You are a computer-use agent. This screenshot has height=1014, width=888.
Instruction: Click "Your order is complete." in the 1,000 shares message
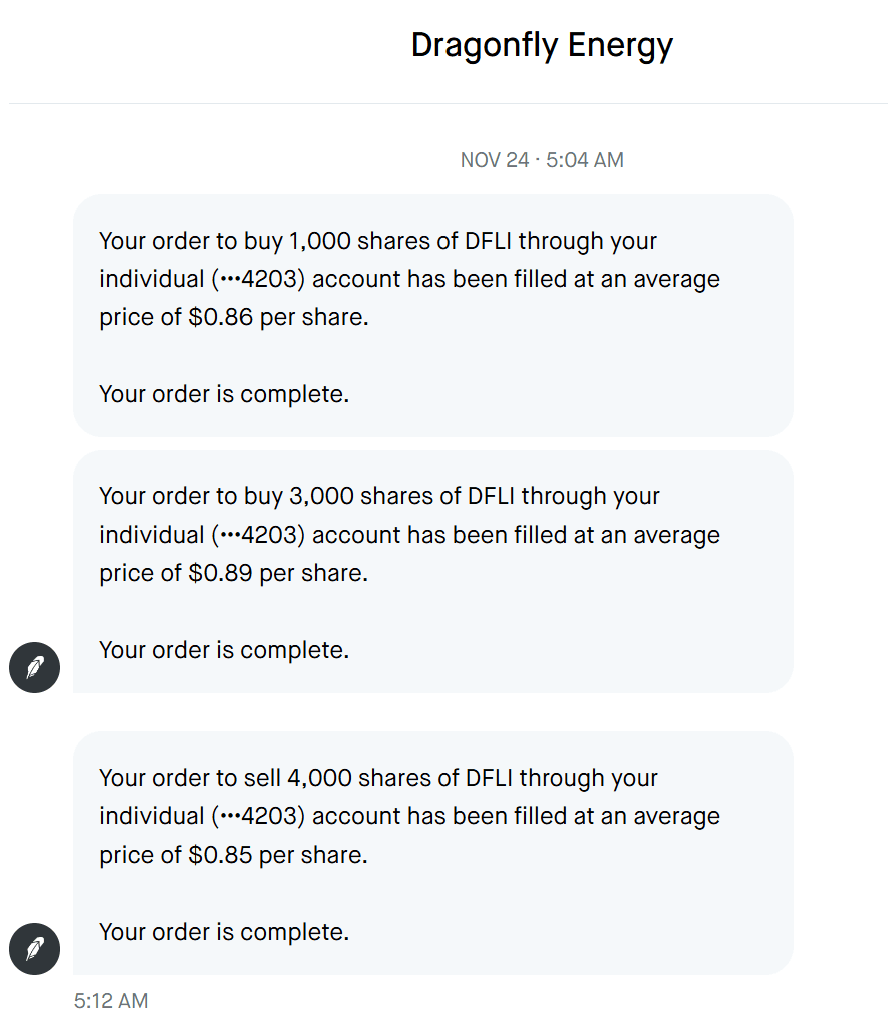pos(224,394)
